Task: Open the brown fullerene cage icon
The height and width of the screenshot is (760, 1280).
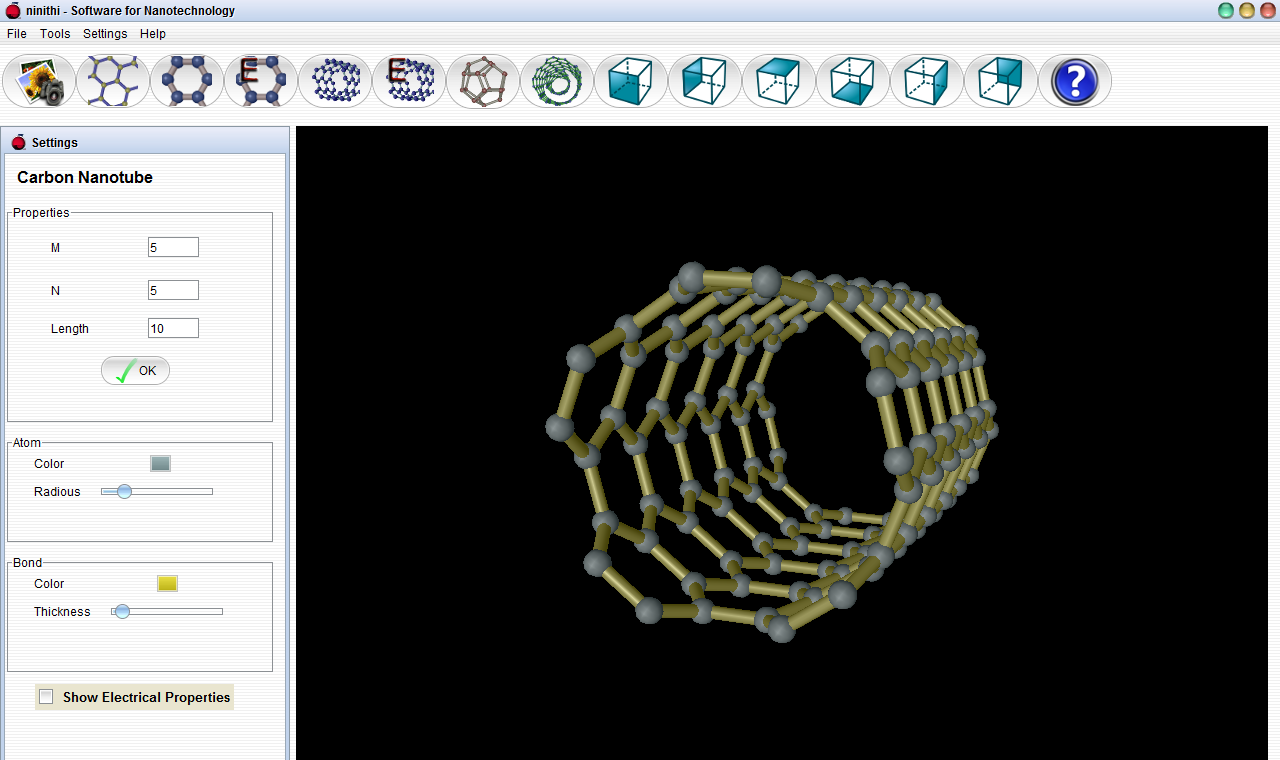Action: click(483, 81)
